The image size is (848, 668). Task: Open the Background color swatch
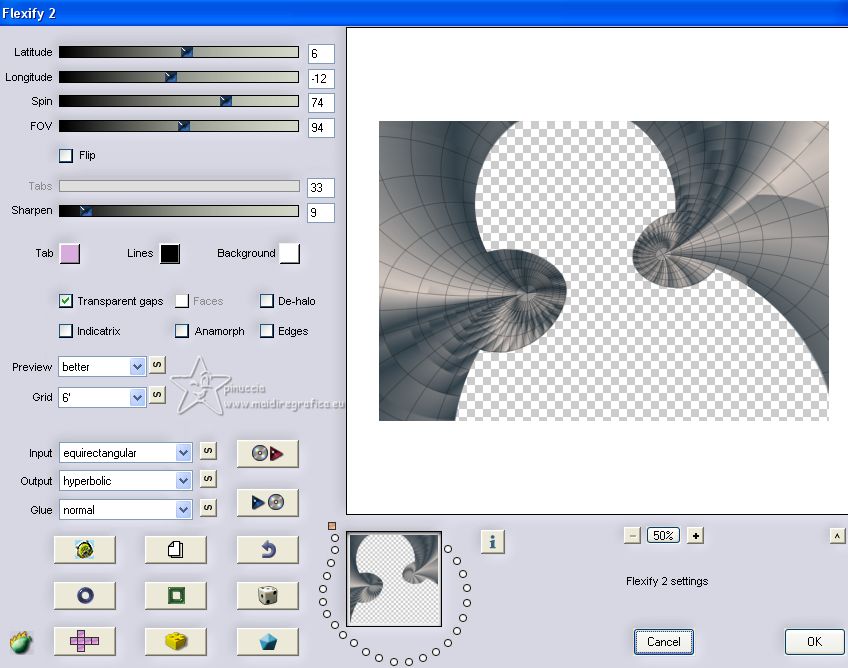point(289,254)
